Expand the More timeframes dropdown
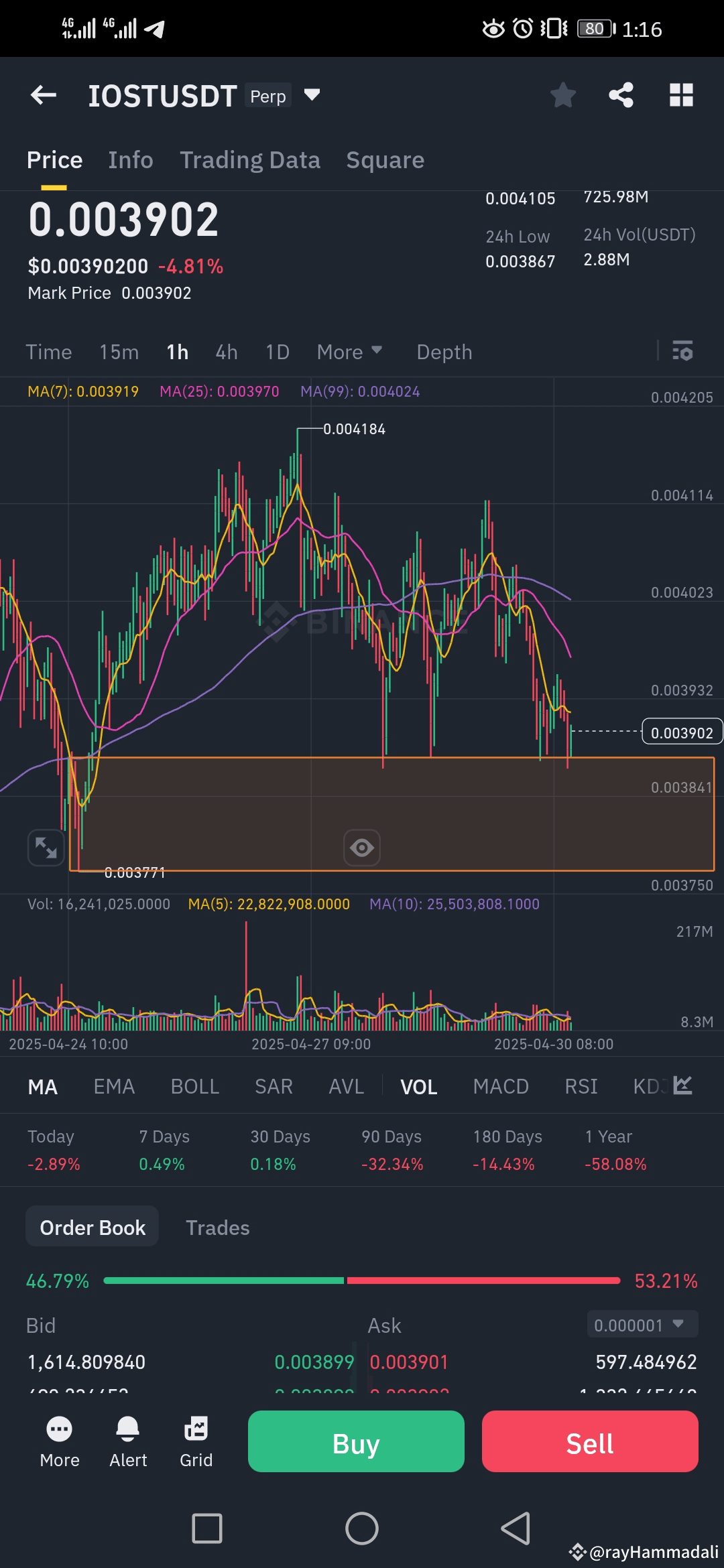The image size is (724, 1568). pos(349,352)
